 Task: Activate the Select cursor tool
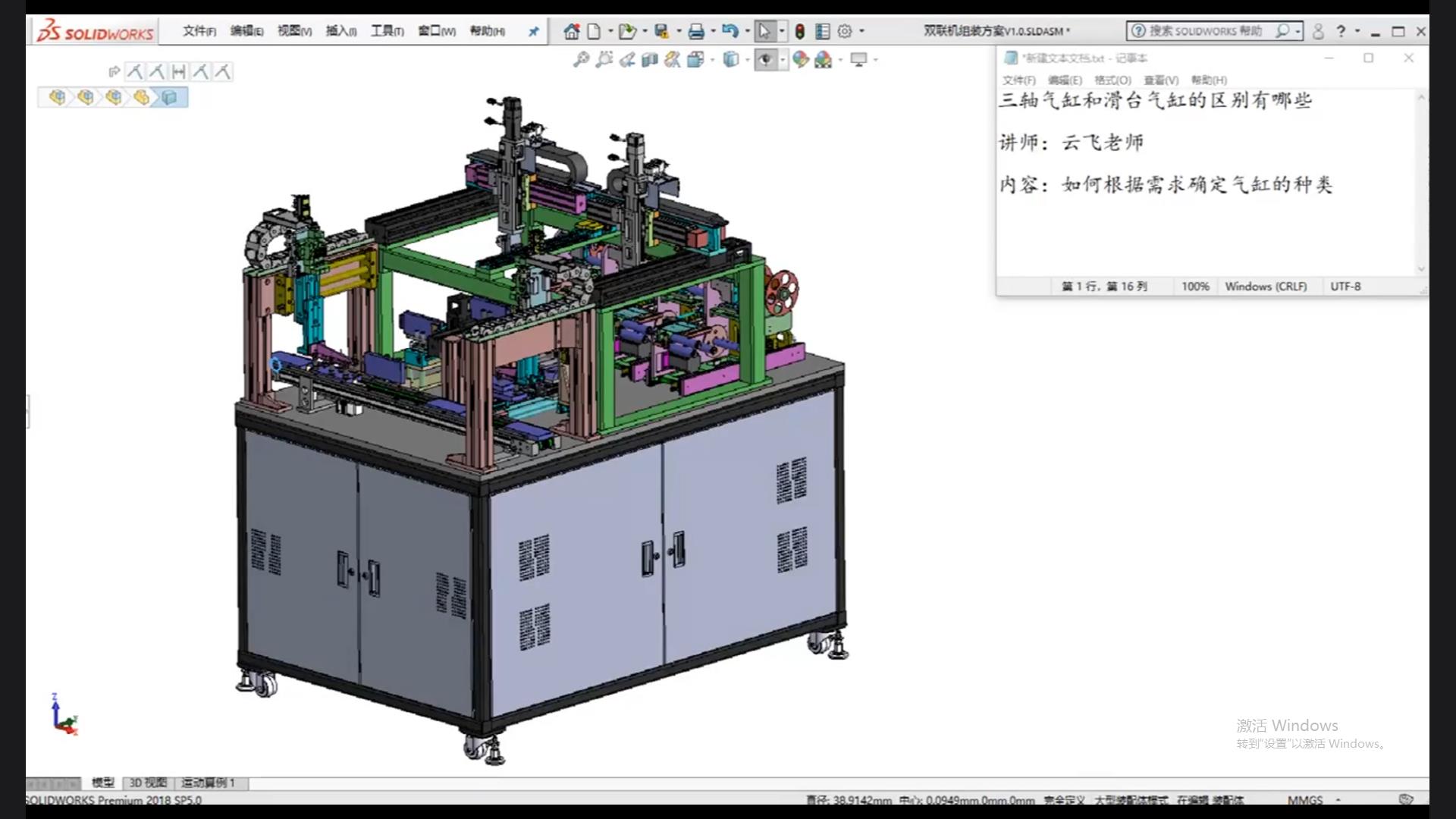[x=764, y=31]
